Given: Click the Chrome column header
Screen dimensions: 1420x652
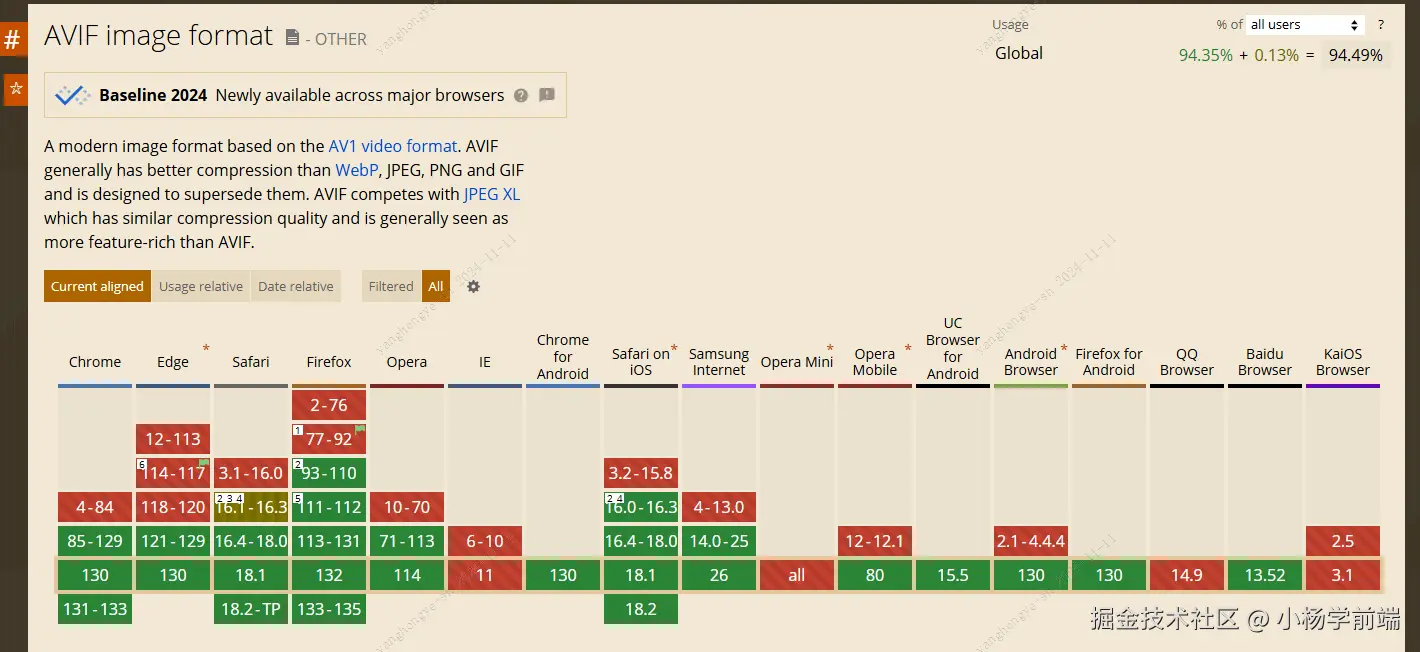Looking at the screenshot, I should coord(95,362).
